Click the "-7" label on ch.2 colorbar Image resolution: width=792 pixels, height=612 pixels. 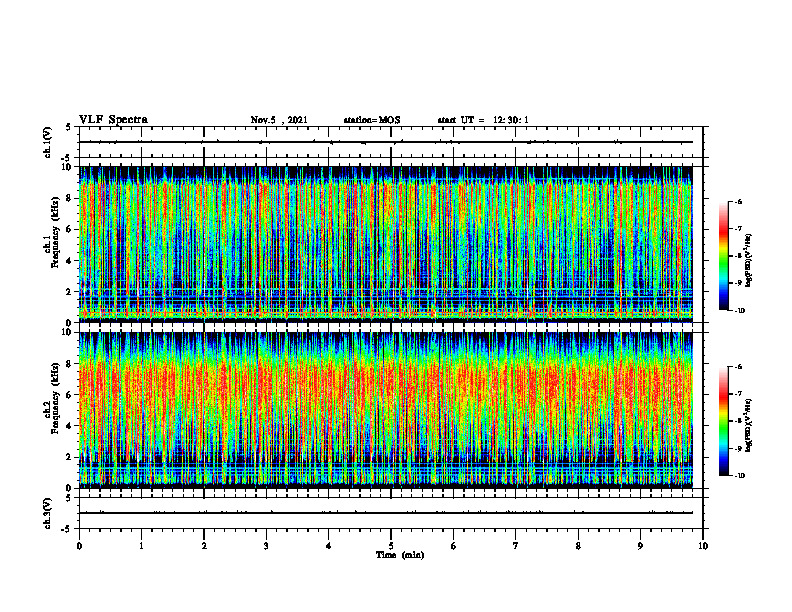738,394
